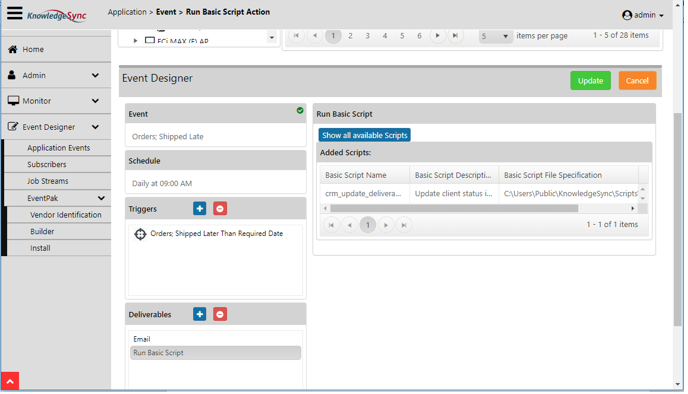This screenshot has height=394, width=688.
Task: Remove trigger with red minus icon
Action: 220,208
